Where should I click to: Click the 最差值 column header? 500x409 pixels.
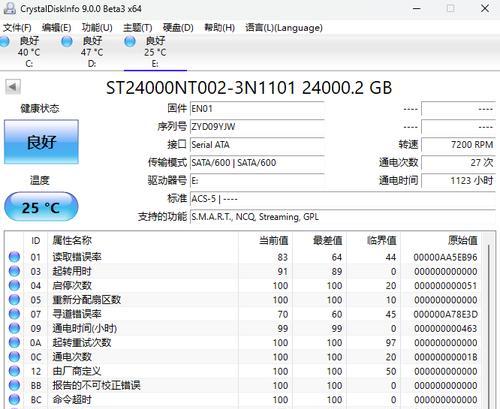pyautogui.click(x=319, y=240)
